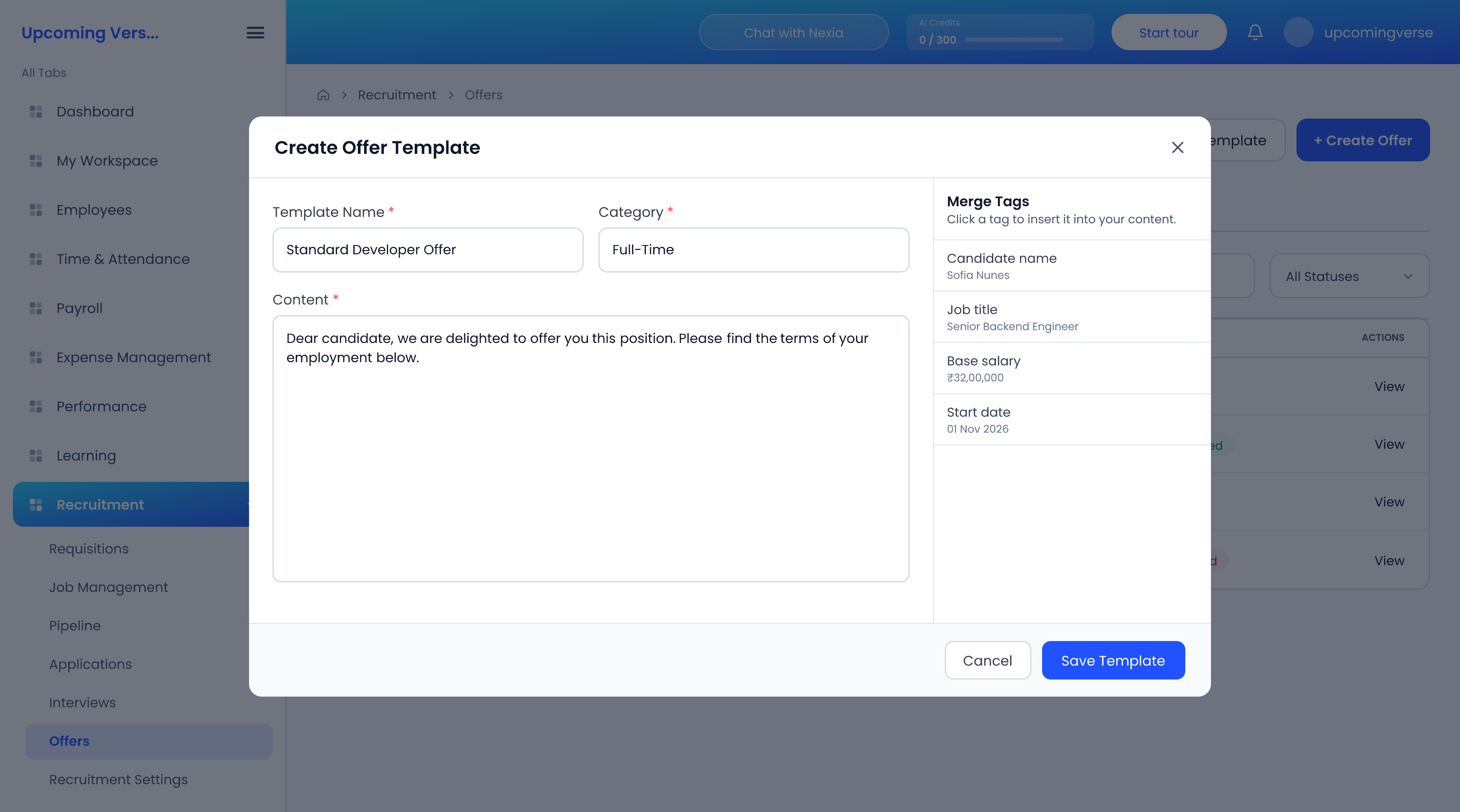1460x812 pixels.
Task: Click the Payroll grid icon
Action: pyautogui.click(x=36, y=308)
